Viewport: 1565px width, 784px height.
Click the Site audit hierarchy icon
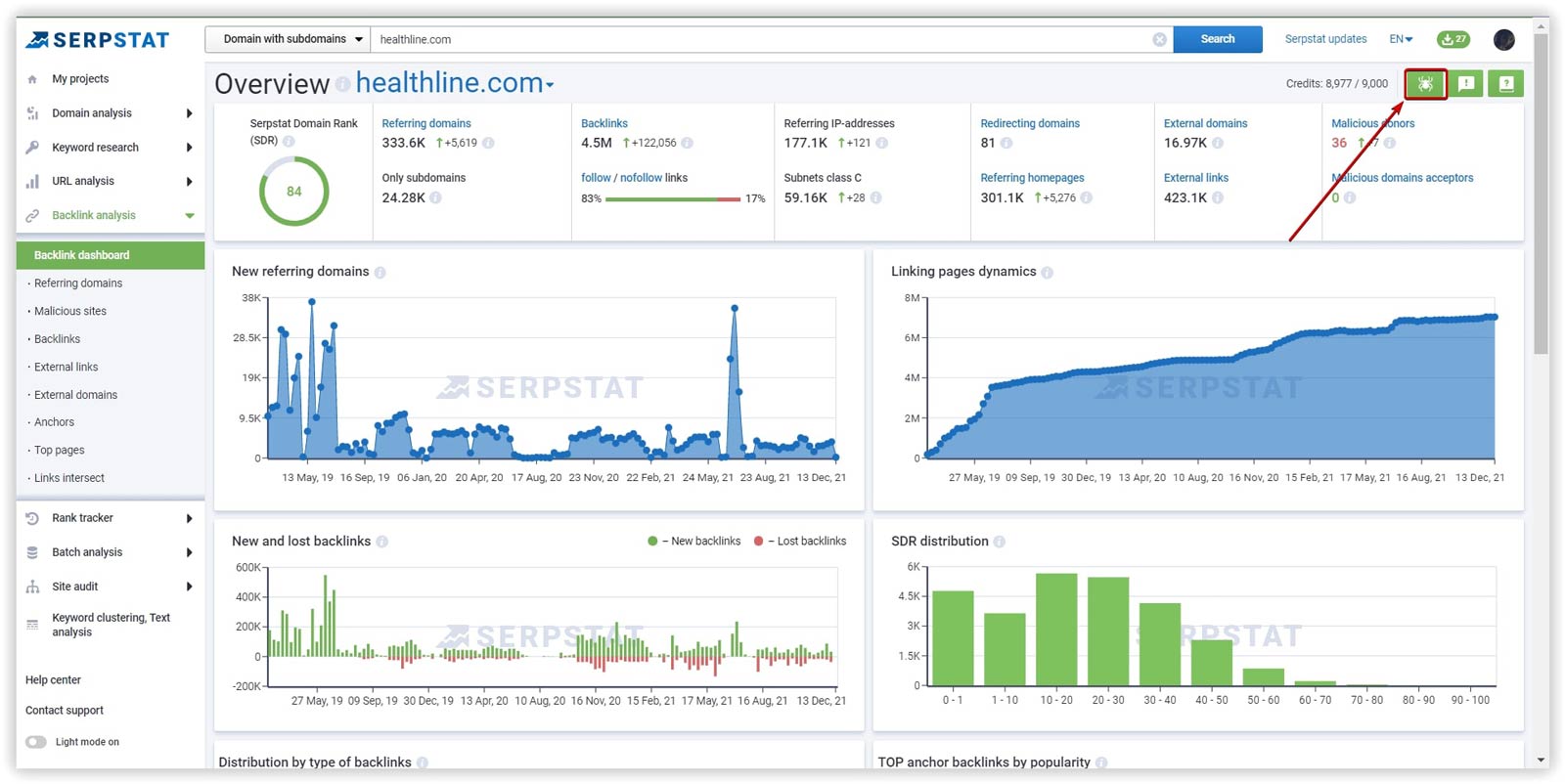(32, 587)
